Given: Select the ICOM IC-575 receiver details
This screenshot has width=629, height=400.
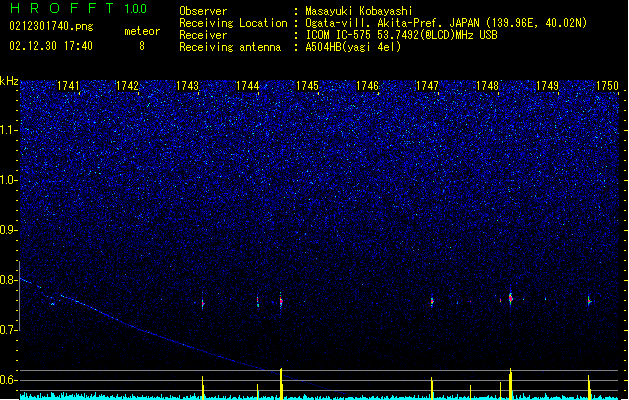Looking at the screenshot, I should point(401,35).
